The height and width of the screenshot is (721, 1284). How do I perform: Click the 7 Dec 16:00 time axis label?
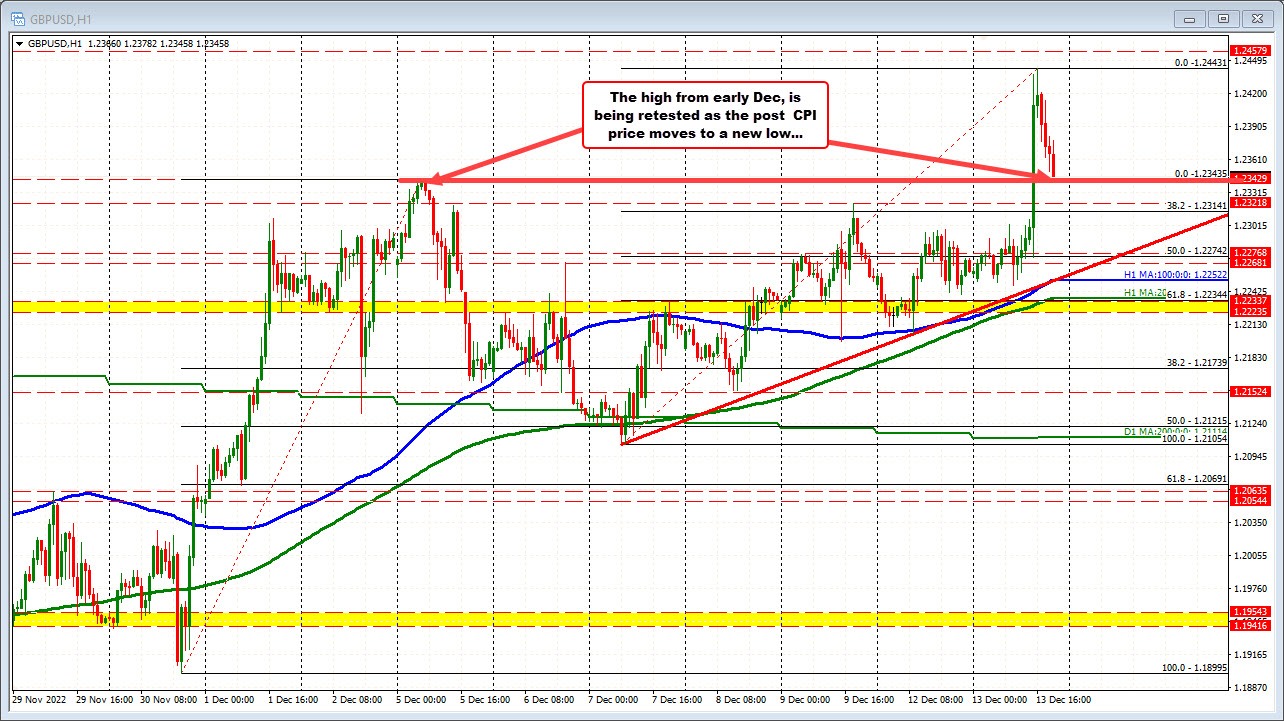point(678,700)
